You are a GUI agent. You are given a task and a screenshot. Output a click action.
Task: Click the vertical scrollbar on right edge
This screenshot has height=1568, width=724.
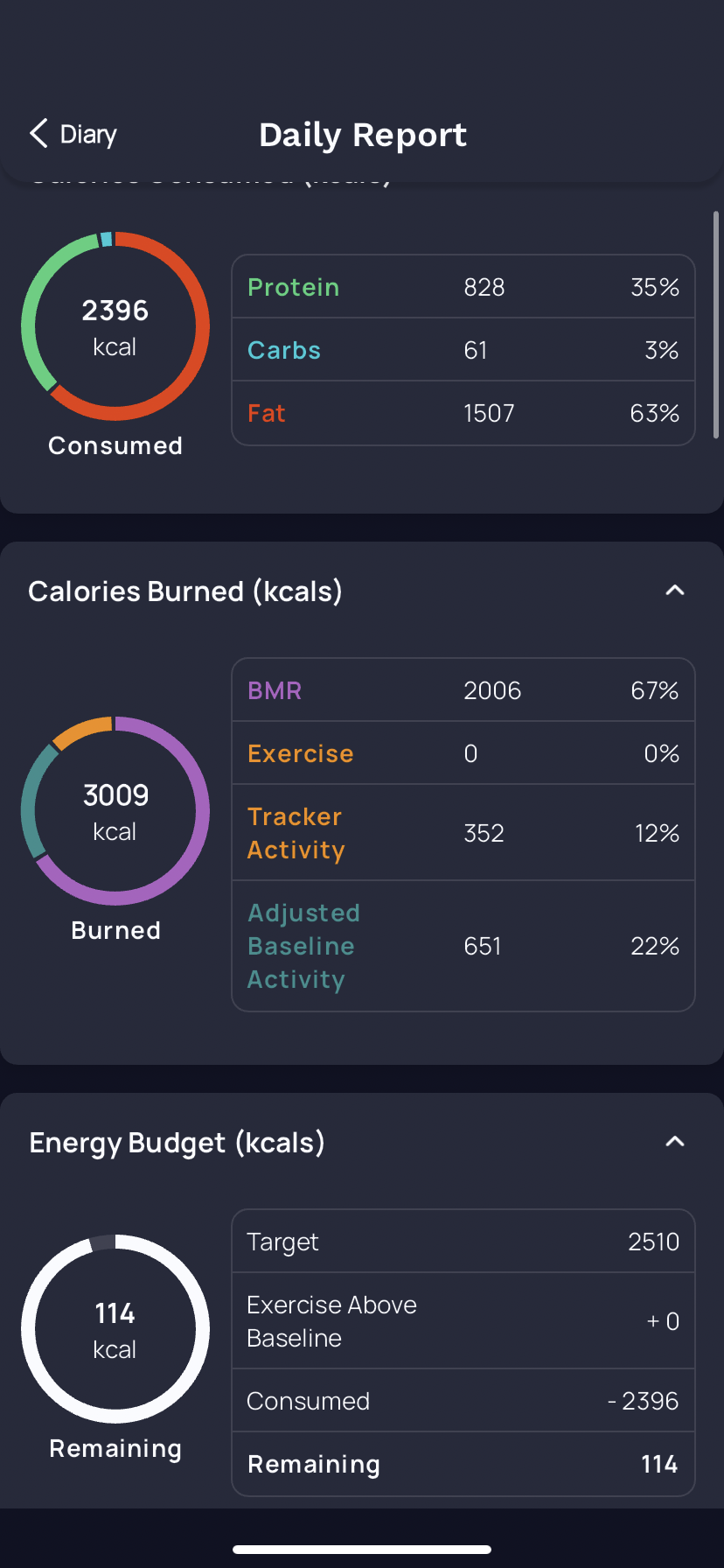[716, 324]
